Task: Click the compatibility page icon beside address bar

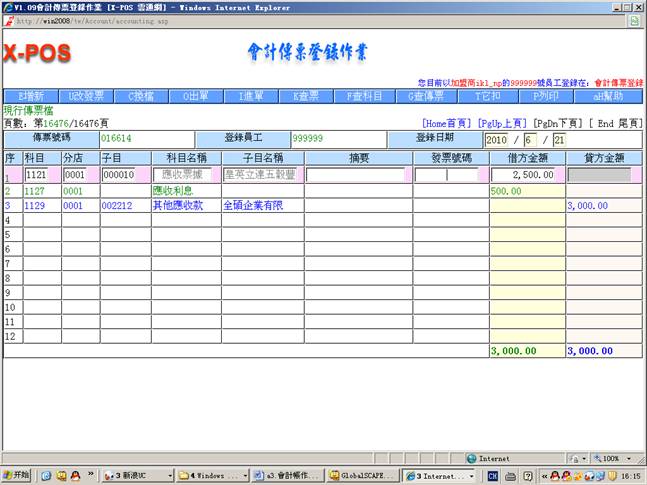Action: point(633,20)
